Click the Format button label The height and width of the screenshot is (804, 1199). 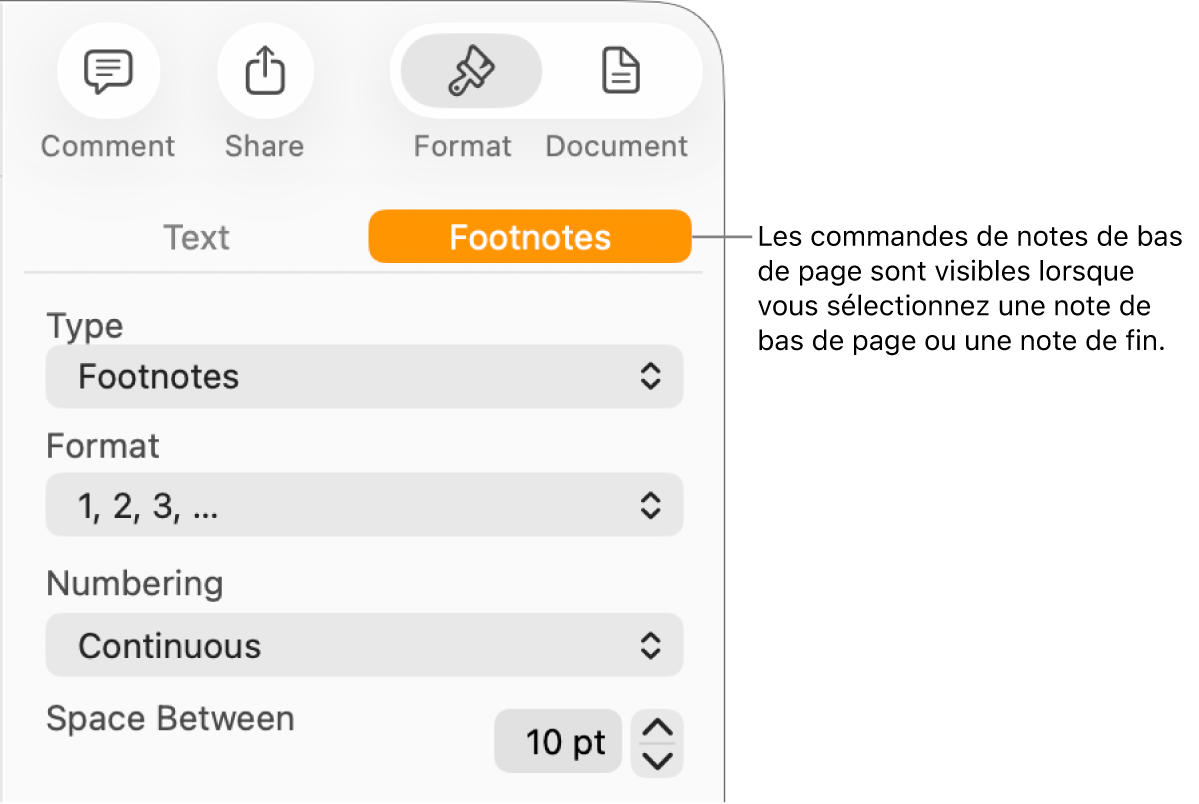[x=462, y=145]
